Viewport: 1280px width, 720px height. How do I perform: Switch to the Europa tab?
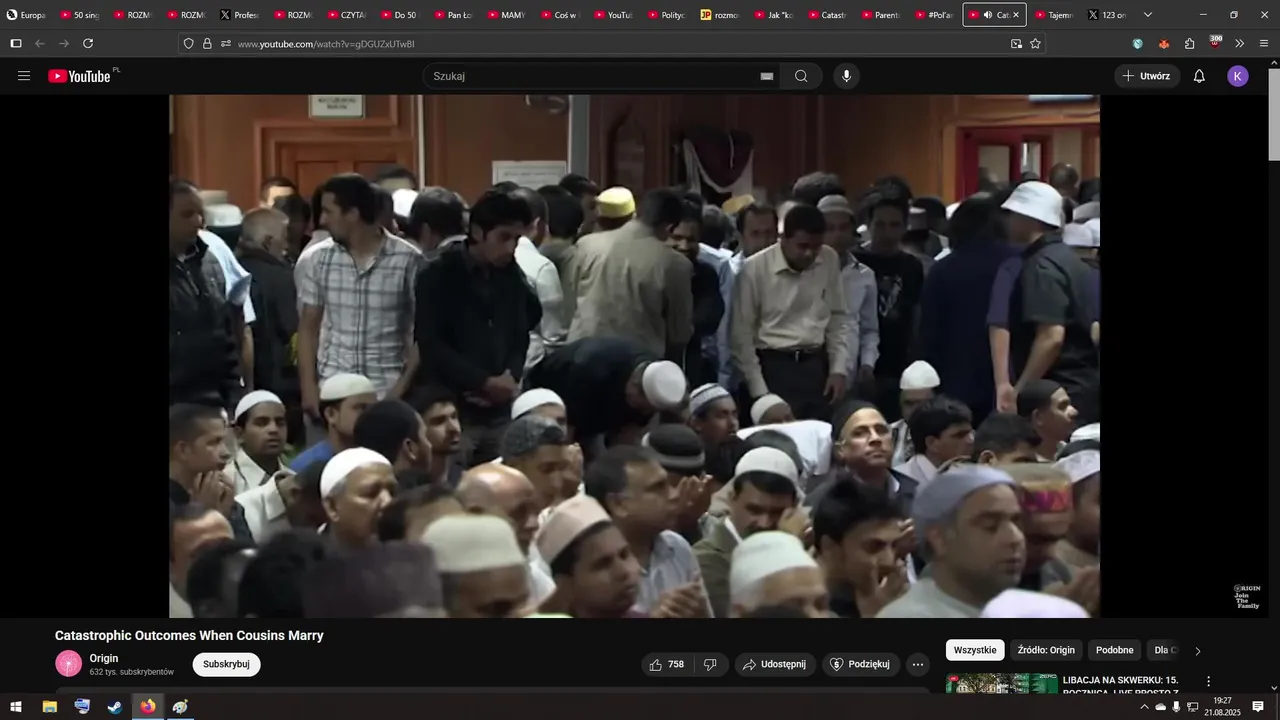(26, 15)
